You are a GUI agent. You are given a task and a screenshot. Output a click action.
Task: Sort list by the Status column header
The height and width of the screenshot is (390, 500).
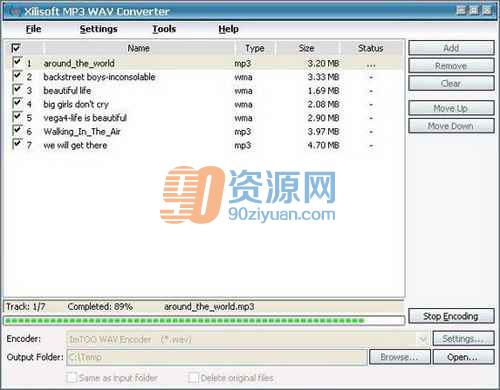(371, 48)
